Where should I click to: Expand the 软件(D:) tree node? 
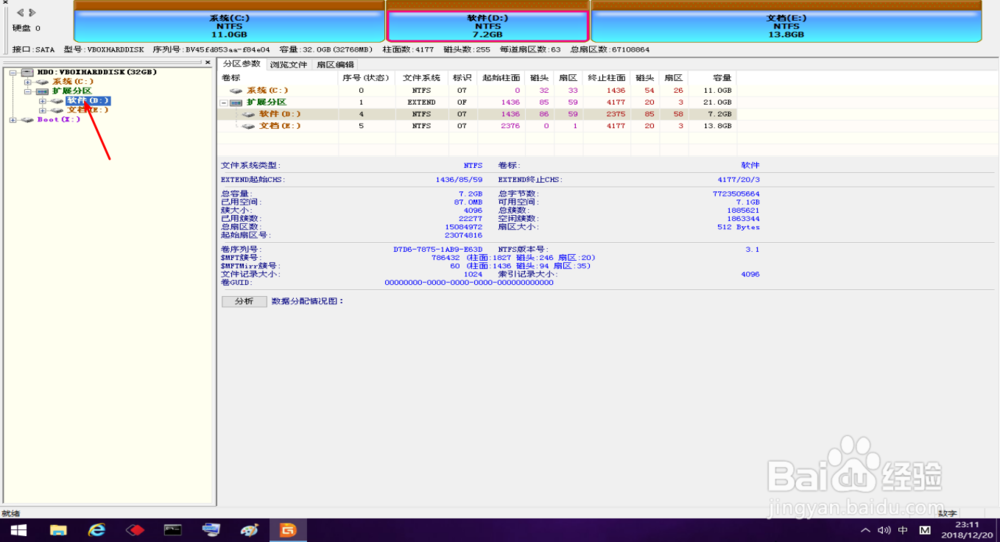[x=42, y=101]
